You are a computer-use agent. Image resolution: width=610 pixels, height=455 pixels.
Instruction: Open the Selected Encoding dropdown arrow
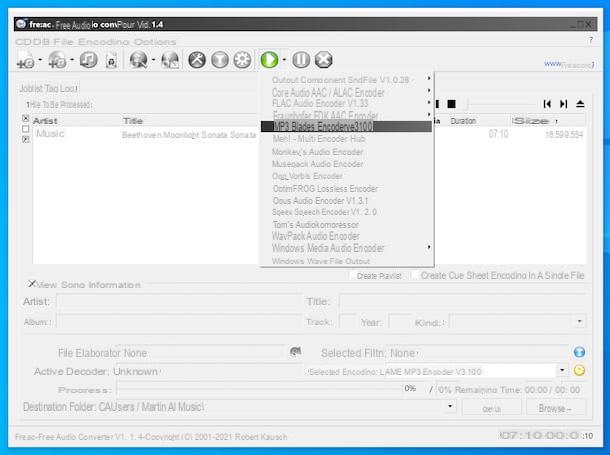pos(562,370)
